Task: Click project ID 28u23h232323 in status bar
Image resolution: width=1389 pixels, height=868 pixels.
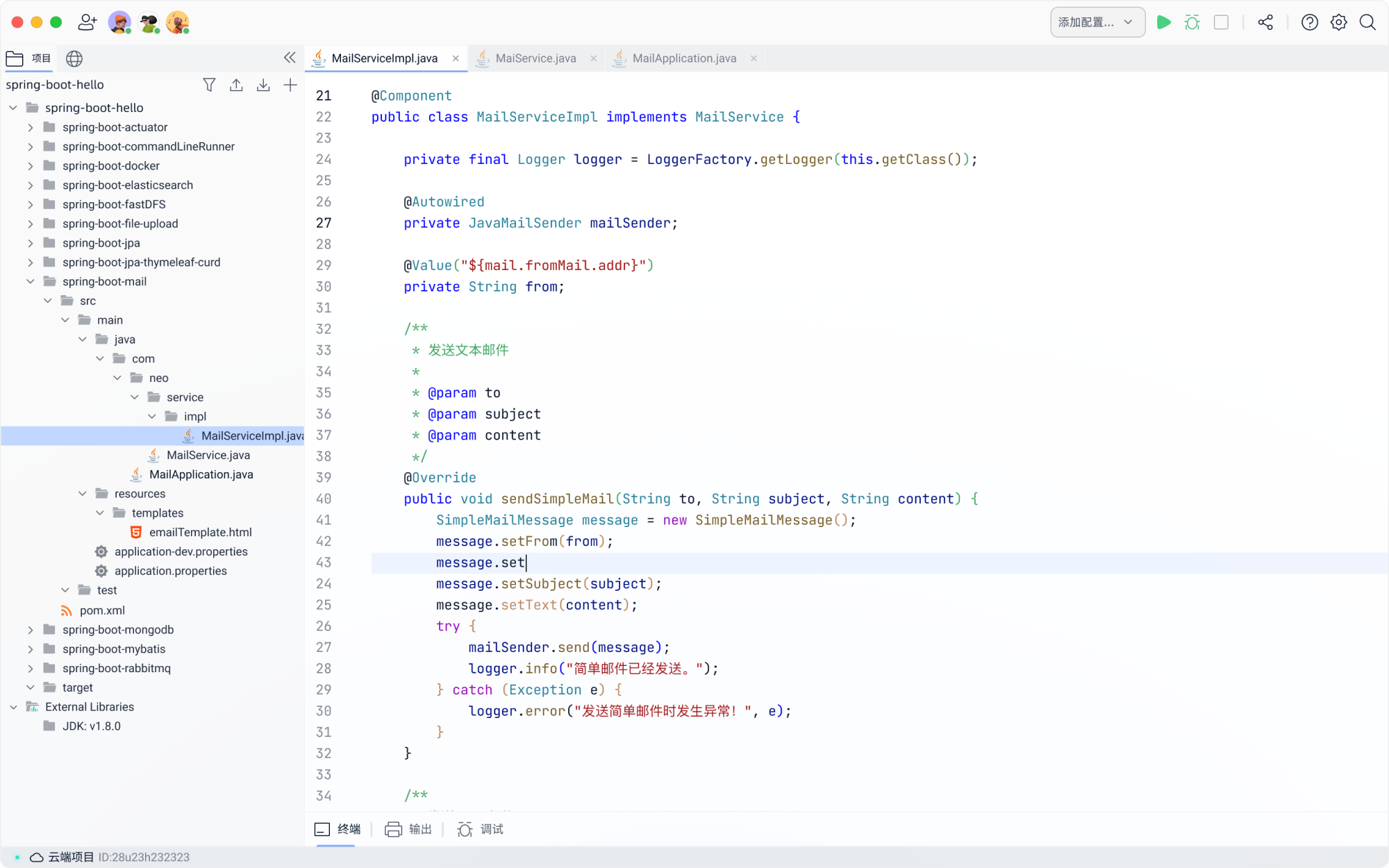Action: [144, 857]
